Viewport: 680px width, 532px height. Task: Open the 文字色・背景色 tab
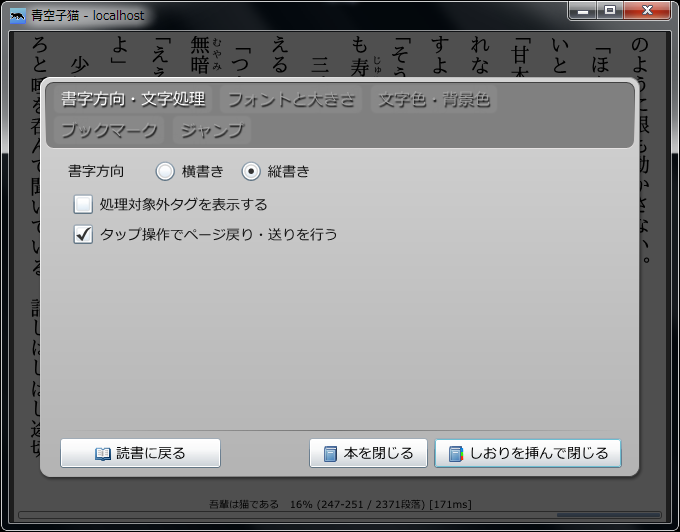coord(434,99)
